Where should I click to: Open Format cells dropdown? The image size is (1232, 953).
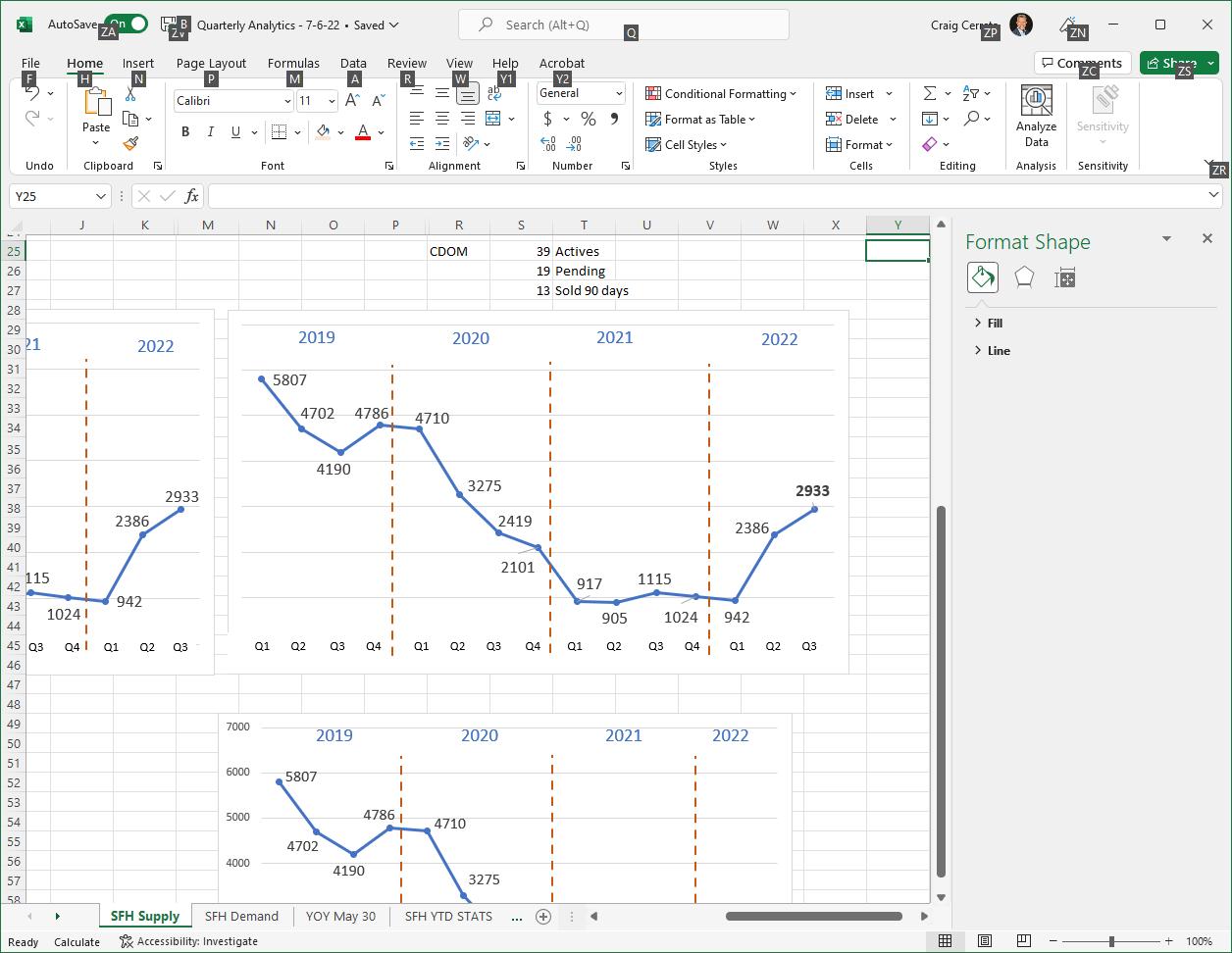859,144
